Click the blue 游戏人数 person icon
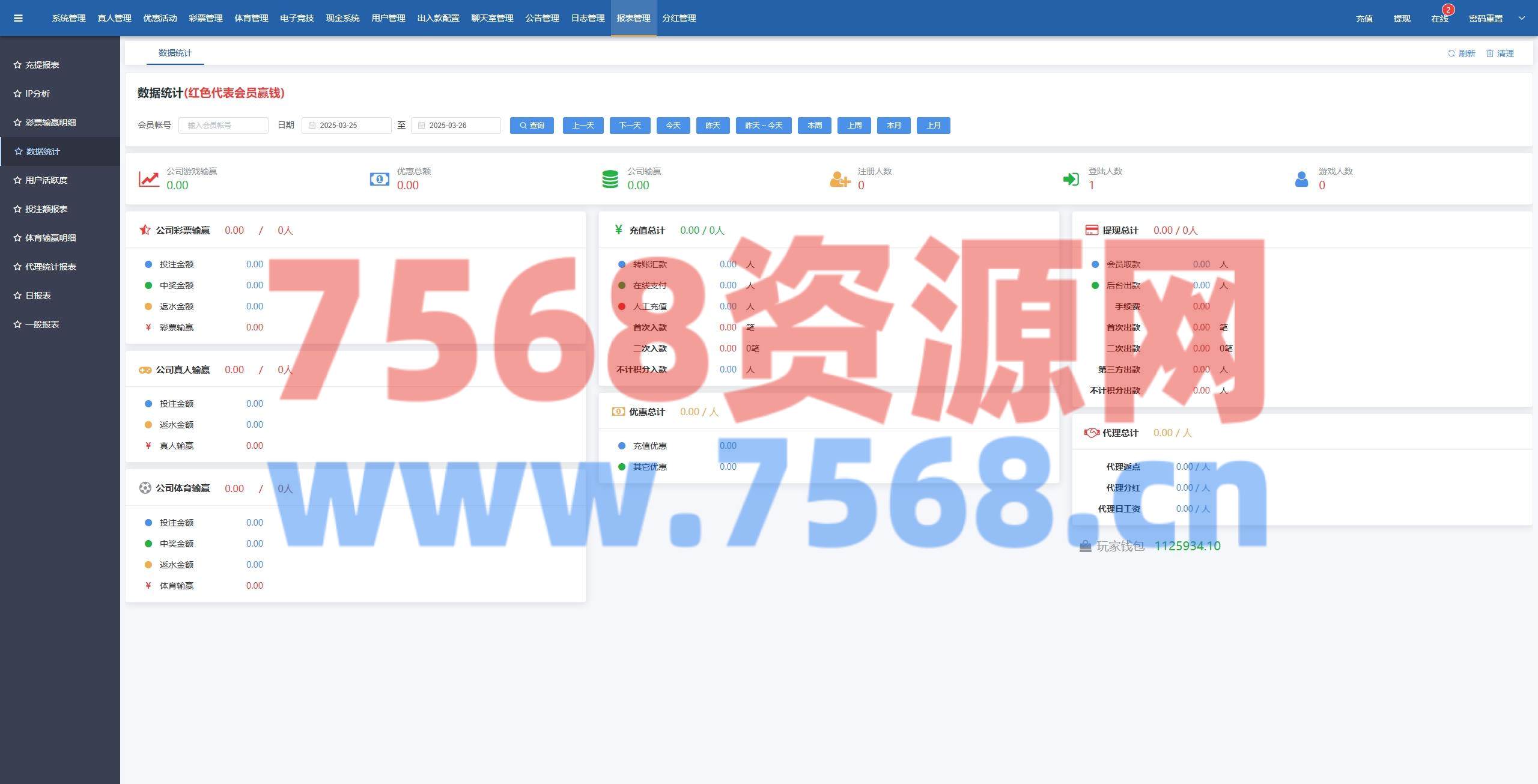 coord(1301,179)
